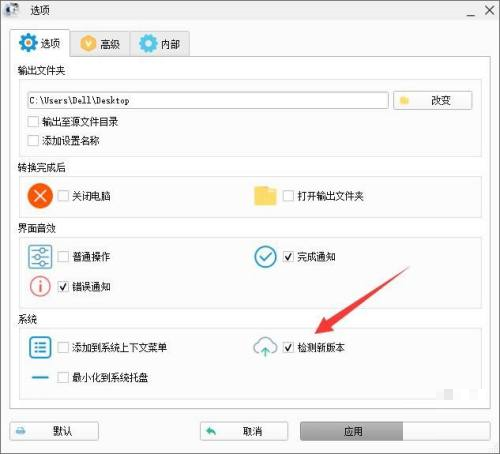Click the yellow output folder icon

point(265,196)
